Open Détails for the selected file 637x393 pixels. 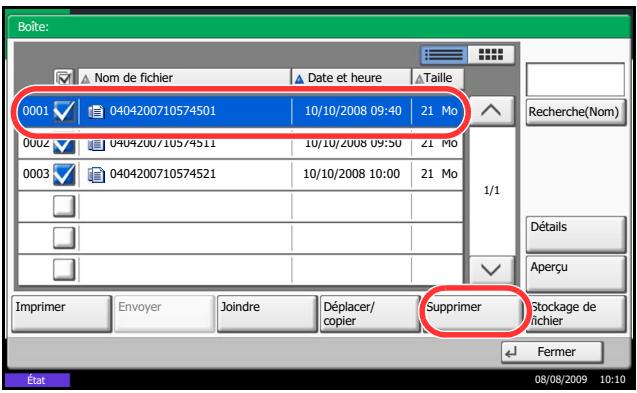pos(576,234)
